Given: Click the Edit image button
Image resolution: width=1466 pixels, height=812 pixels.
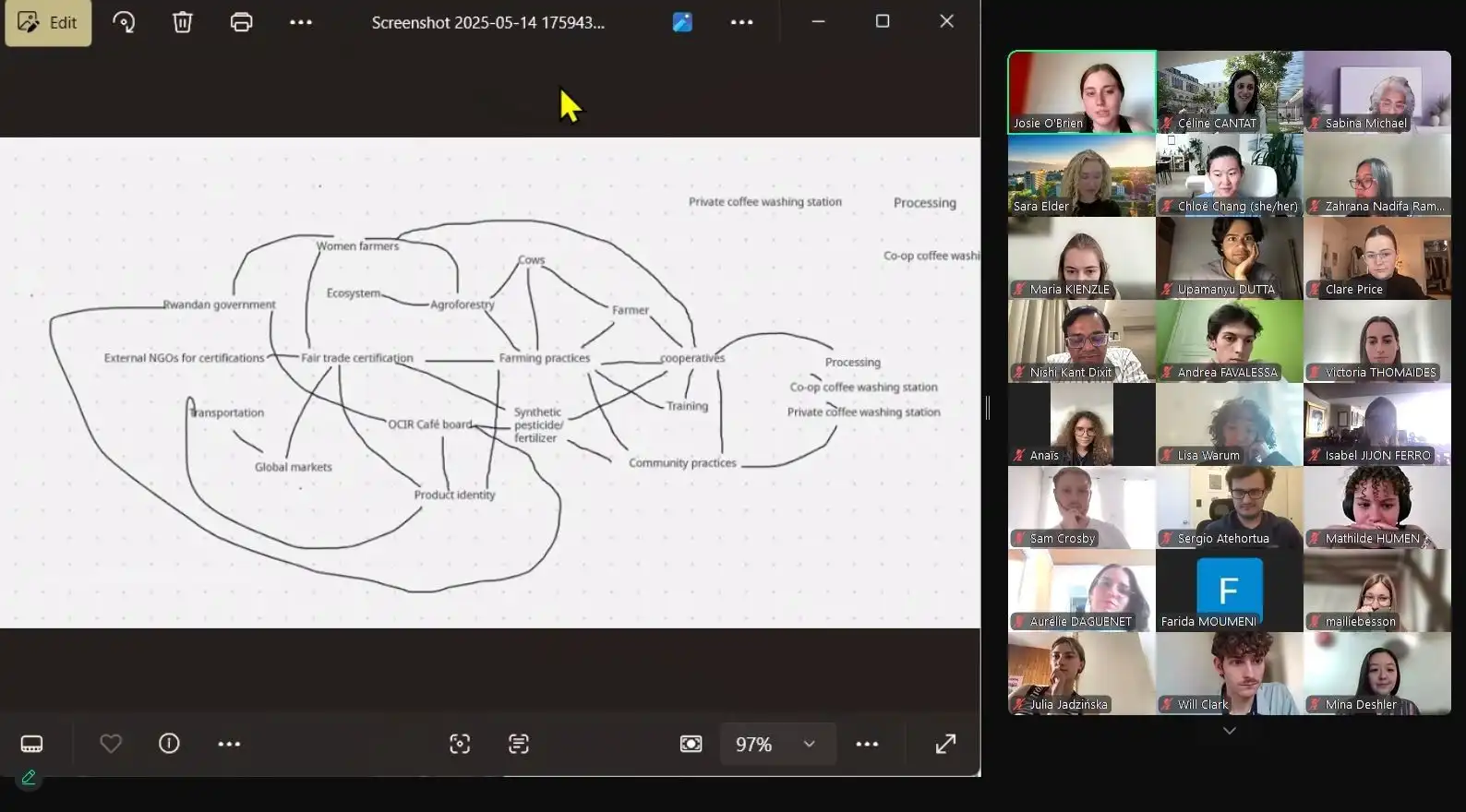Looking at the screenshot, I should coord(48,22).
